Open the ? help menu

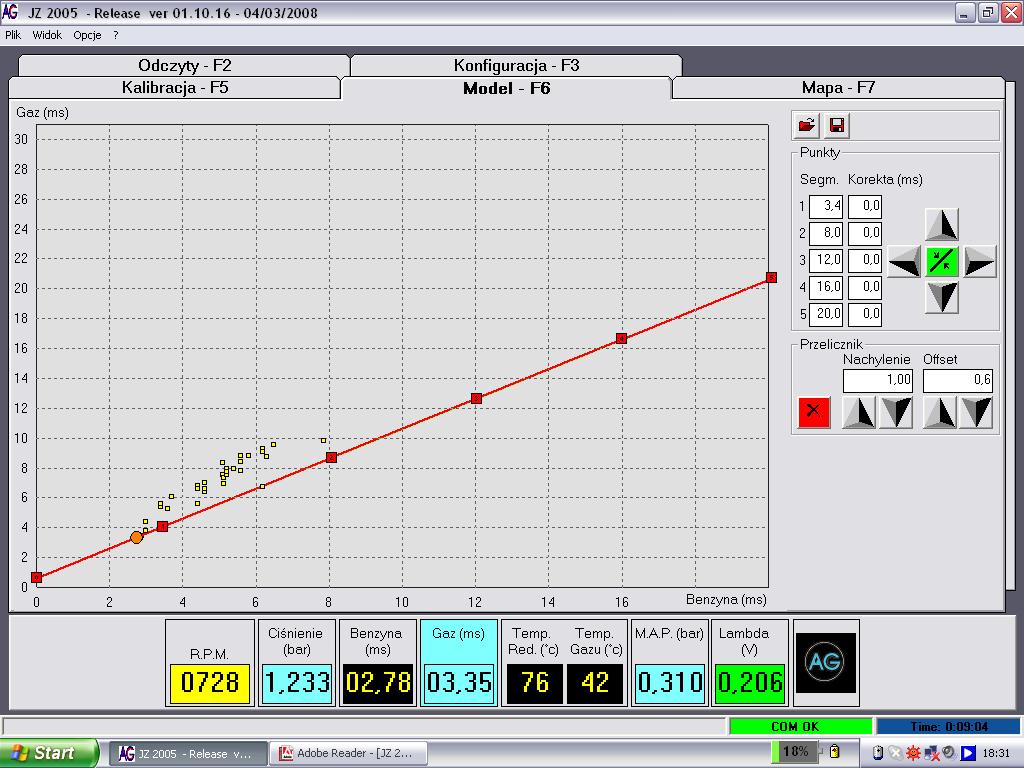[116, 35]
